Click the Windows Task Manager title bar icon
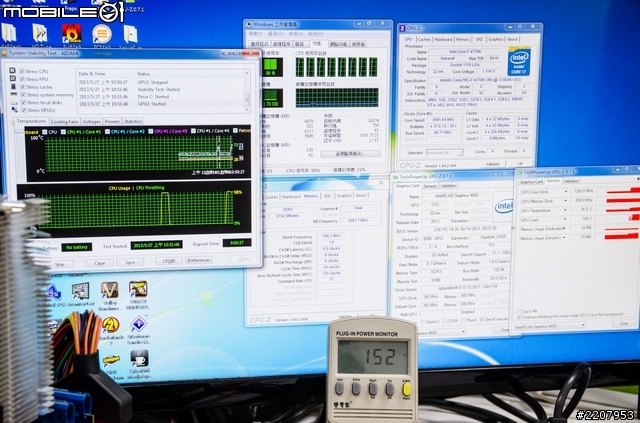640x423 pixels. [249, 24]
